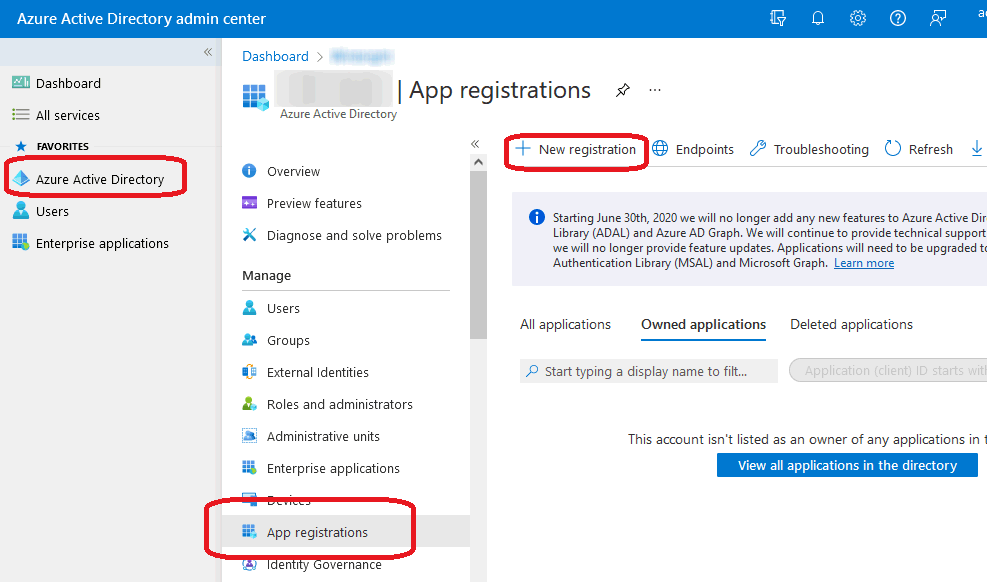Image resolution: width=988 pixels, height=582 pixels.
Task: Click the Endpoints globe icon
Action: (x=660, y=149)
